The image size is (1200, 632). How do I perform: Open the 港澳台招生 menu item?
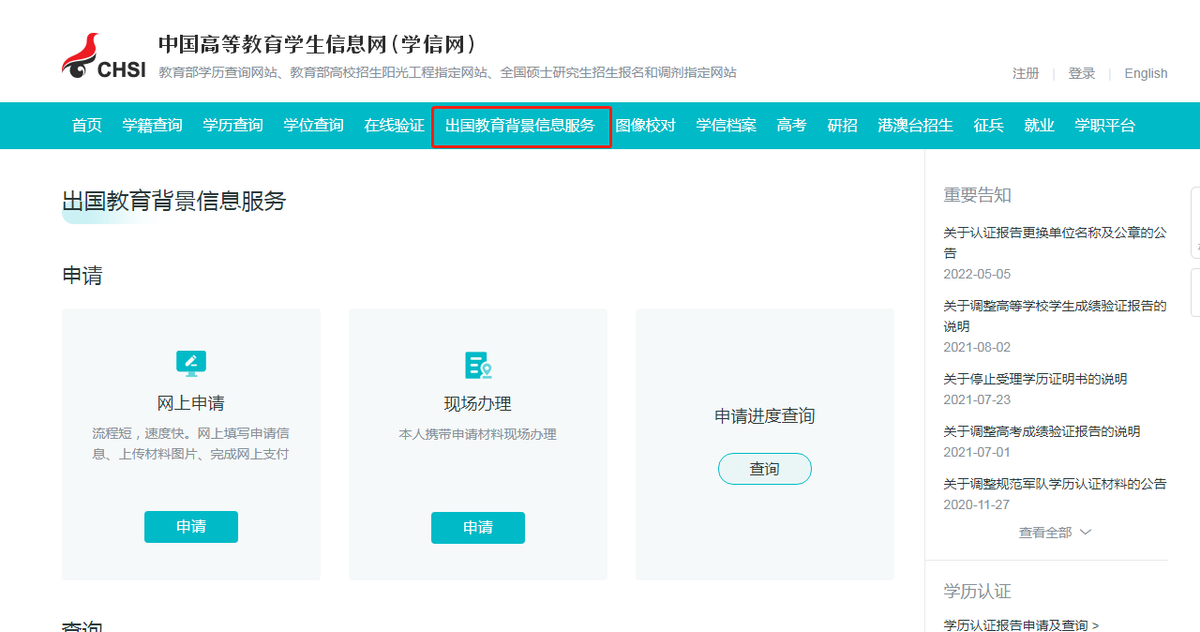point(915,125)
